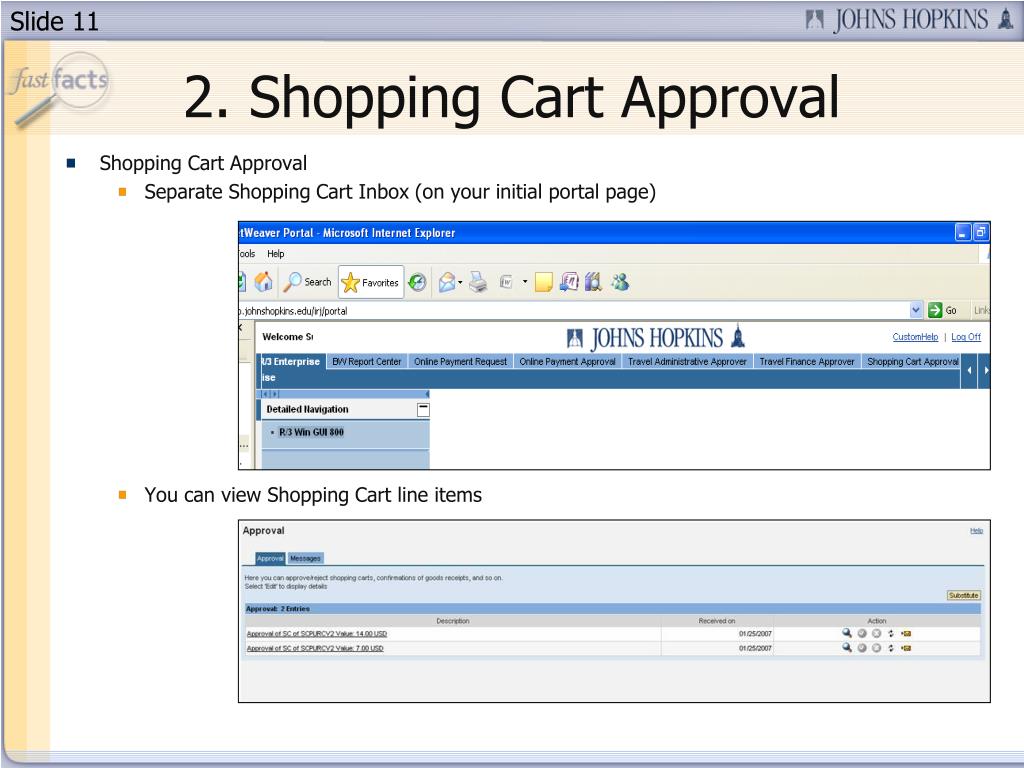The width and height of the screenshot is (1024, 768).
Task: Select the R/3 Enterprise portal tab
Action: [x=291, y=361]
